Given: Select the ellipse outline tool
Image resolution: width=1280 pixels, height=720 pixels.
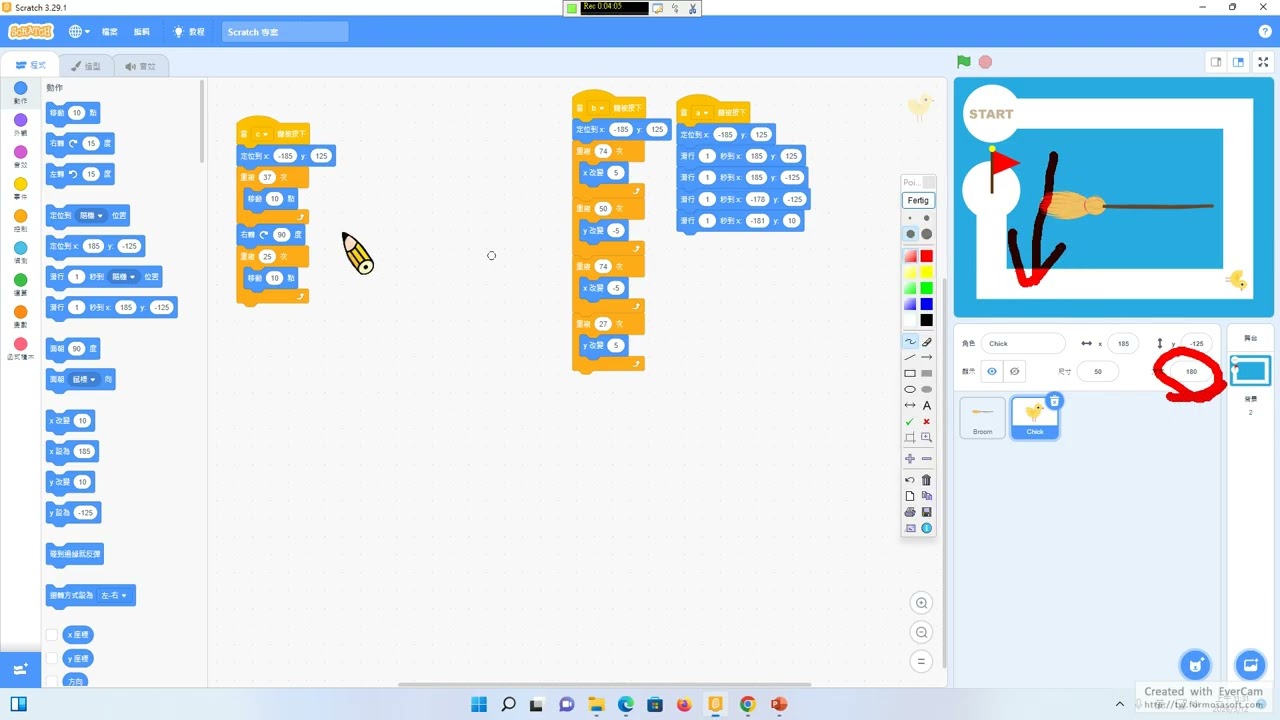Looking at the screenshot, I should pyautogui.click(x=910, y=389).
